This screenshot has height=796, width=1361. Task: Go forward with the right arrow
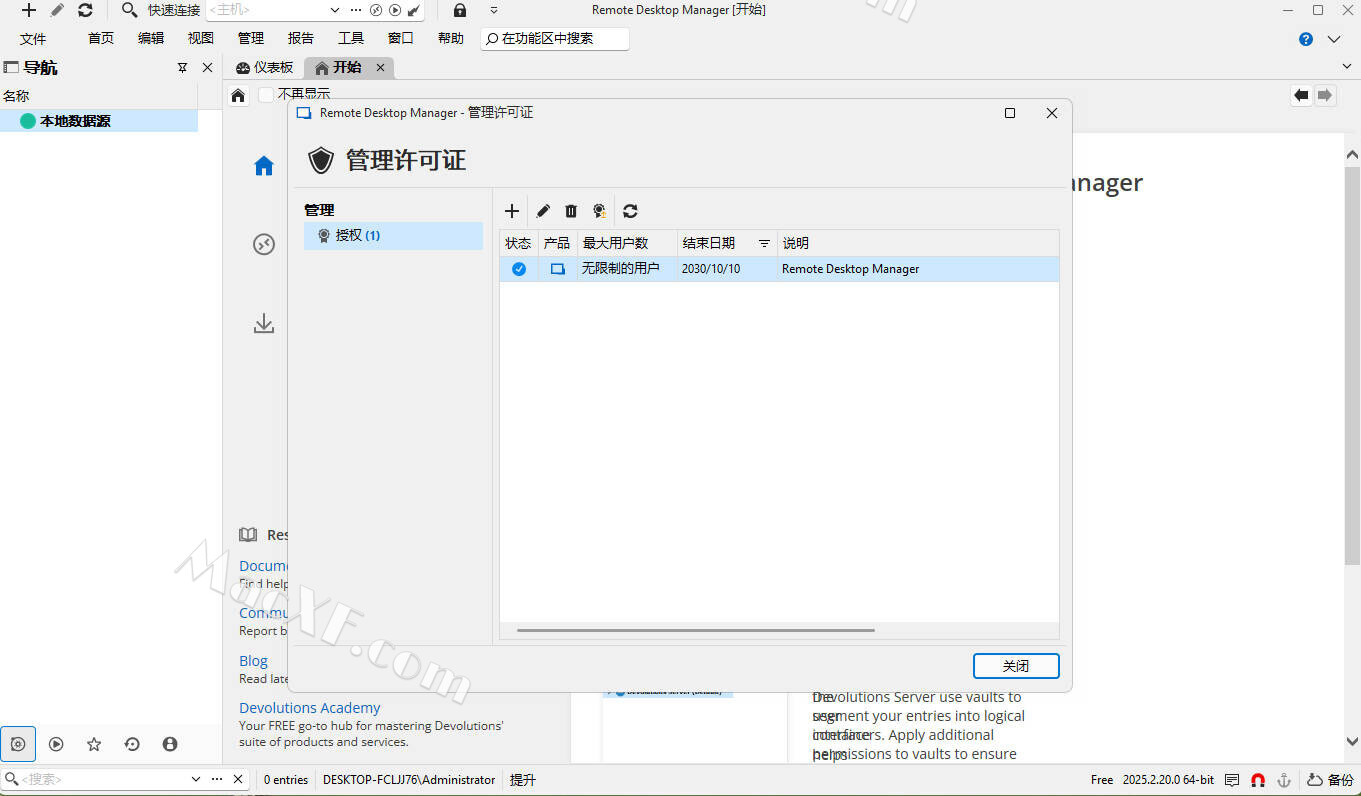1325,95
